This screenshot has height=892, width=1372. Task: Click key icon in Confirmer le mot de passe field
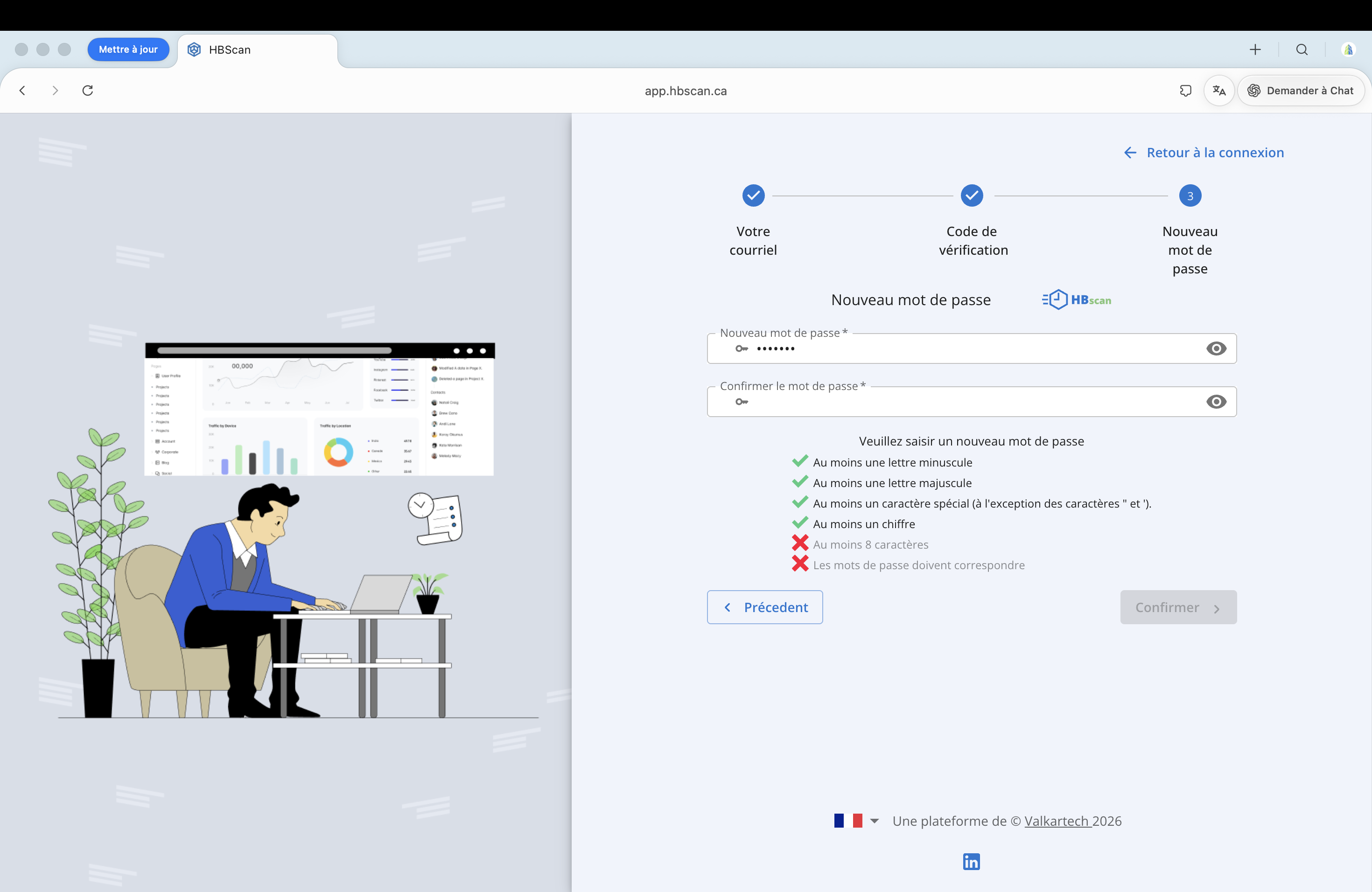pyautogui.click(x=742, y=402)
